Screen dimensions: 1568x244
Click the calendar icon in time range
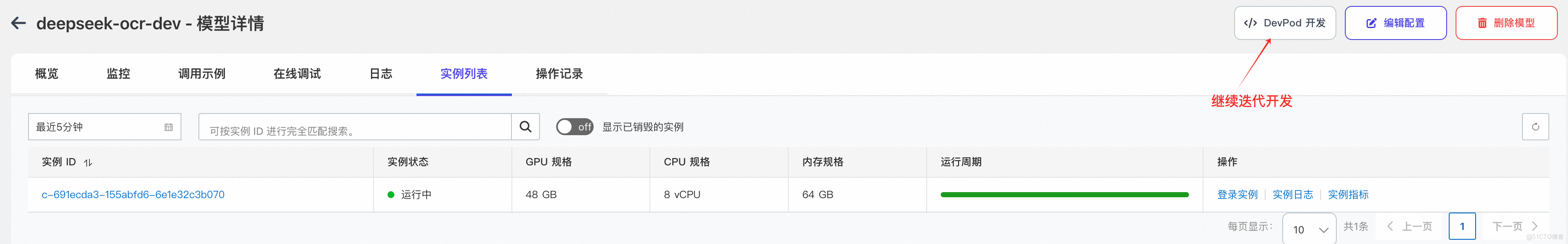(169, 128)
